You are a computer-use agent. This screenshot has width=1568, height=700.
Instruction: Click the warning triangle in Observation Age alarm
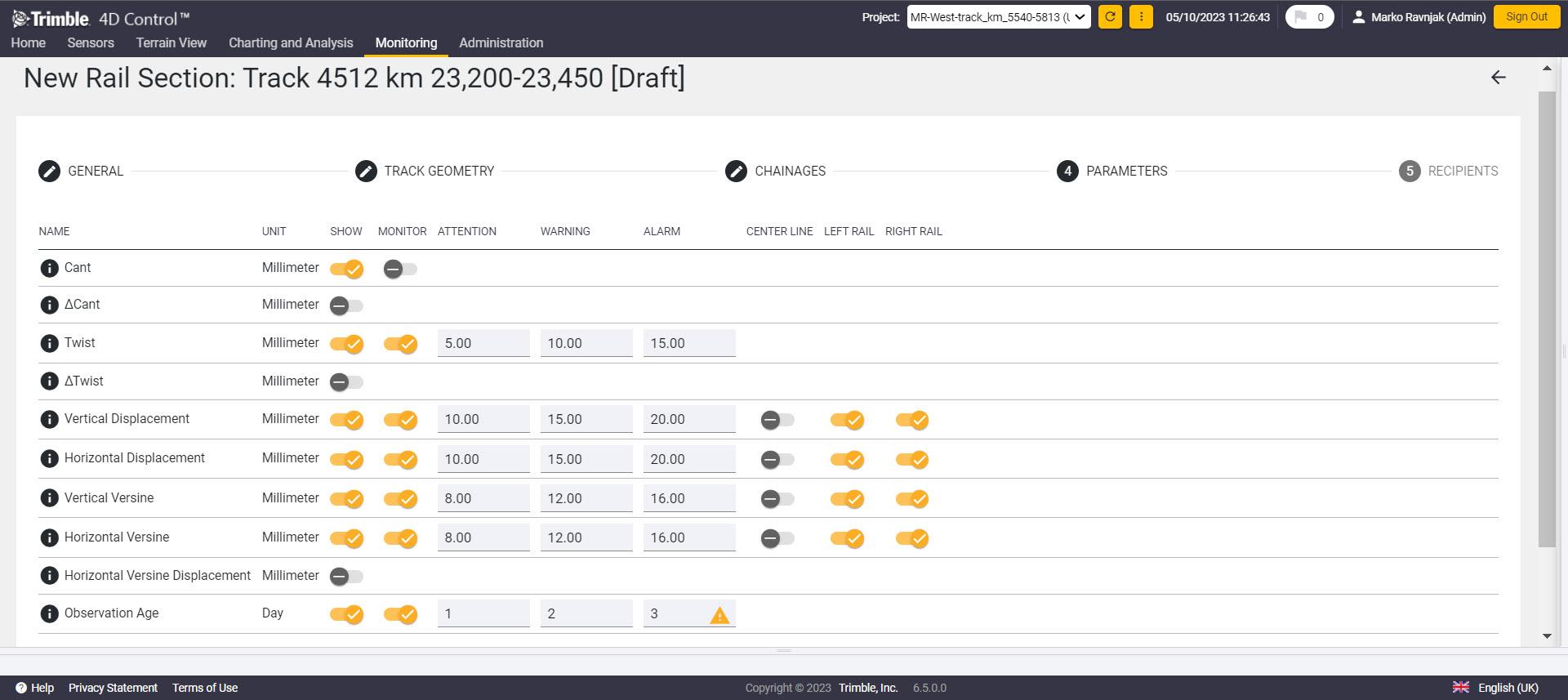click(719, 615)
